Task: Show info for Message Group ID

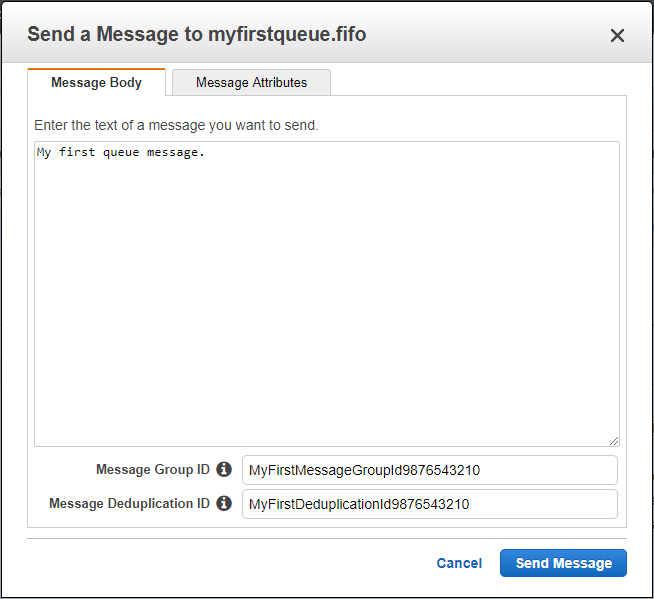Action: 224,469
